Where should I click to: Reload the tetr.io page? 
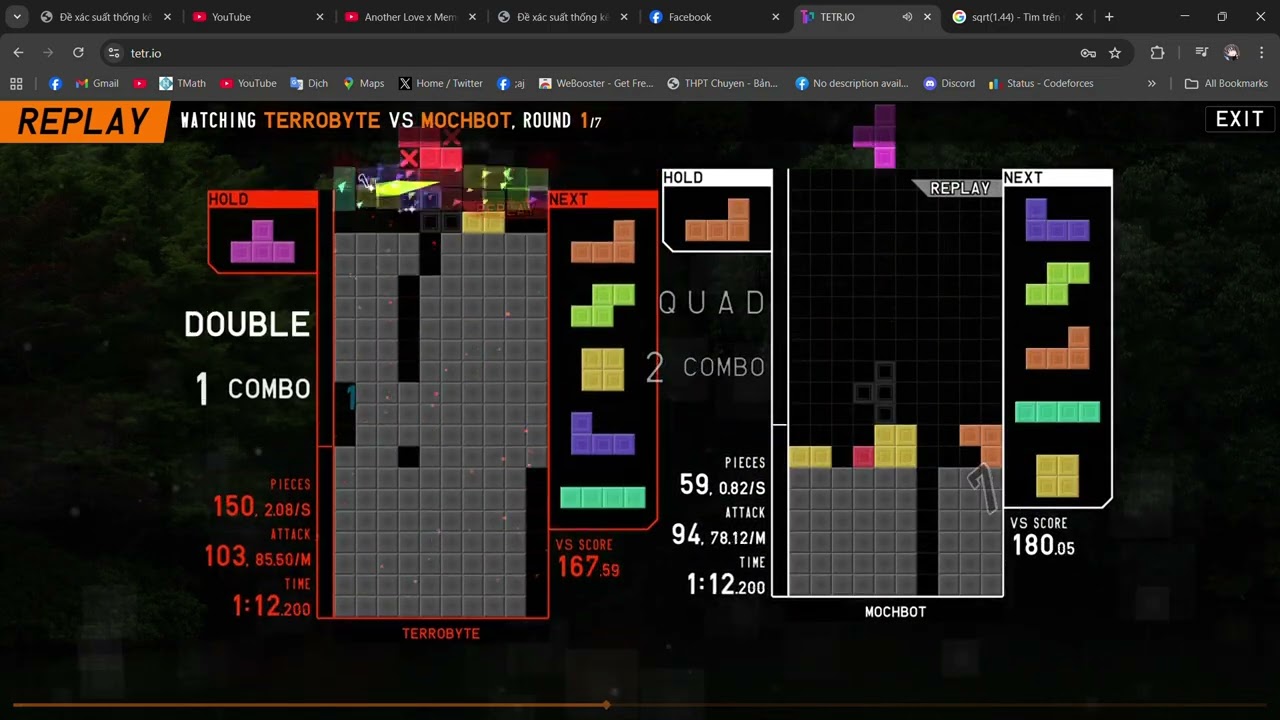(x=78, y=53)
